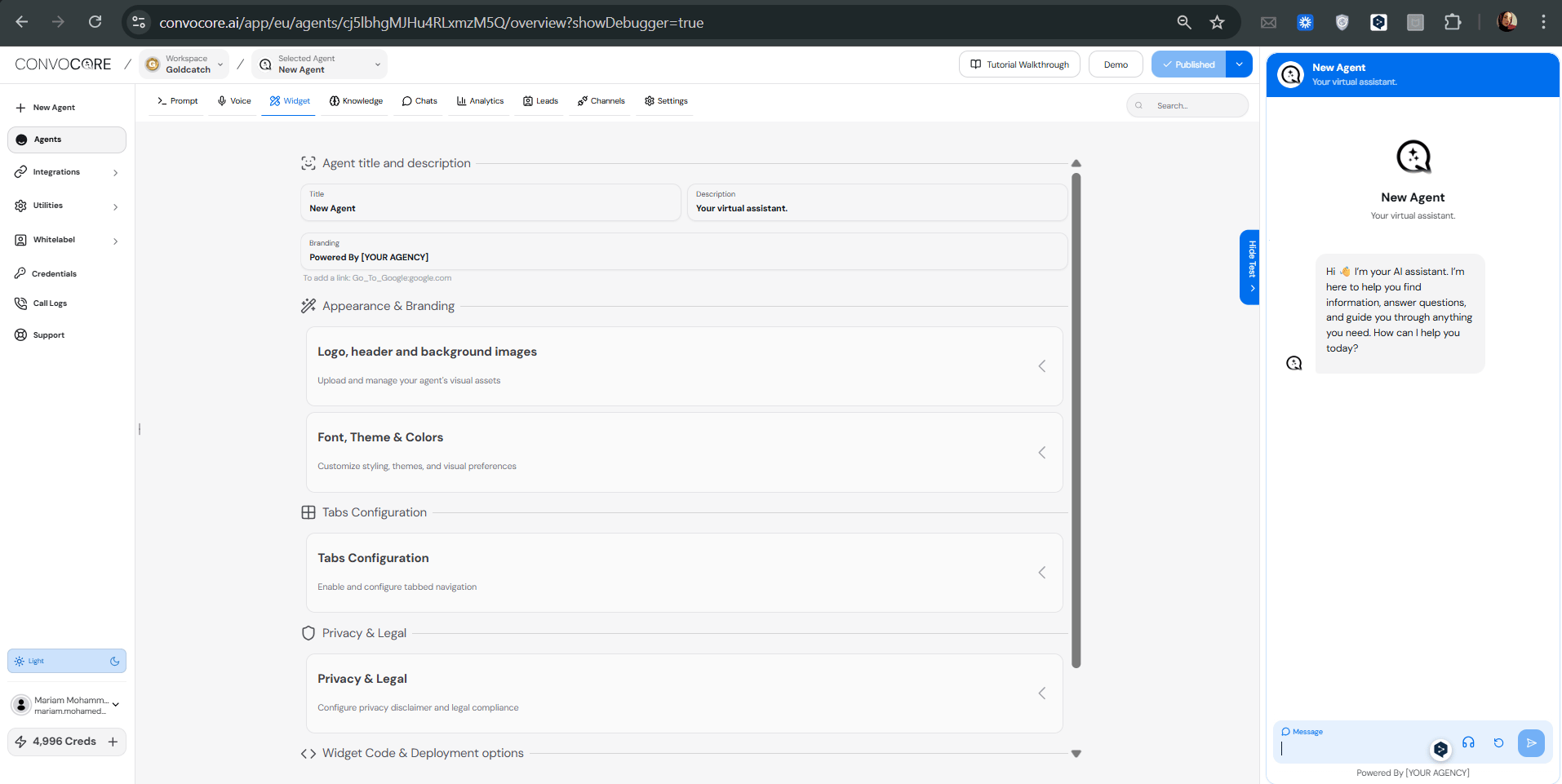This screenshot has width=1562, height=784.
Task: Add credits with the plus icon
Action: pos(113,742)
